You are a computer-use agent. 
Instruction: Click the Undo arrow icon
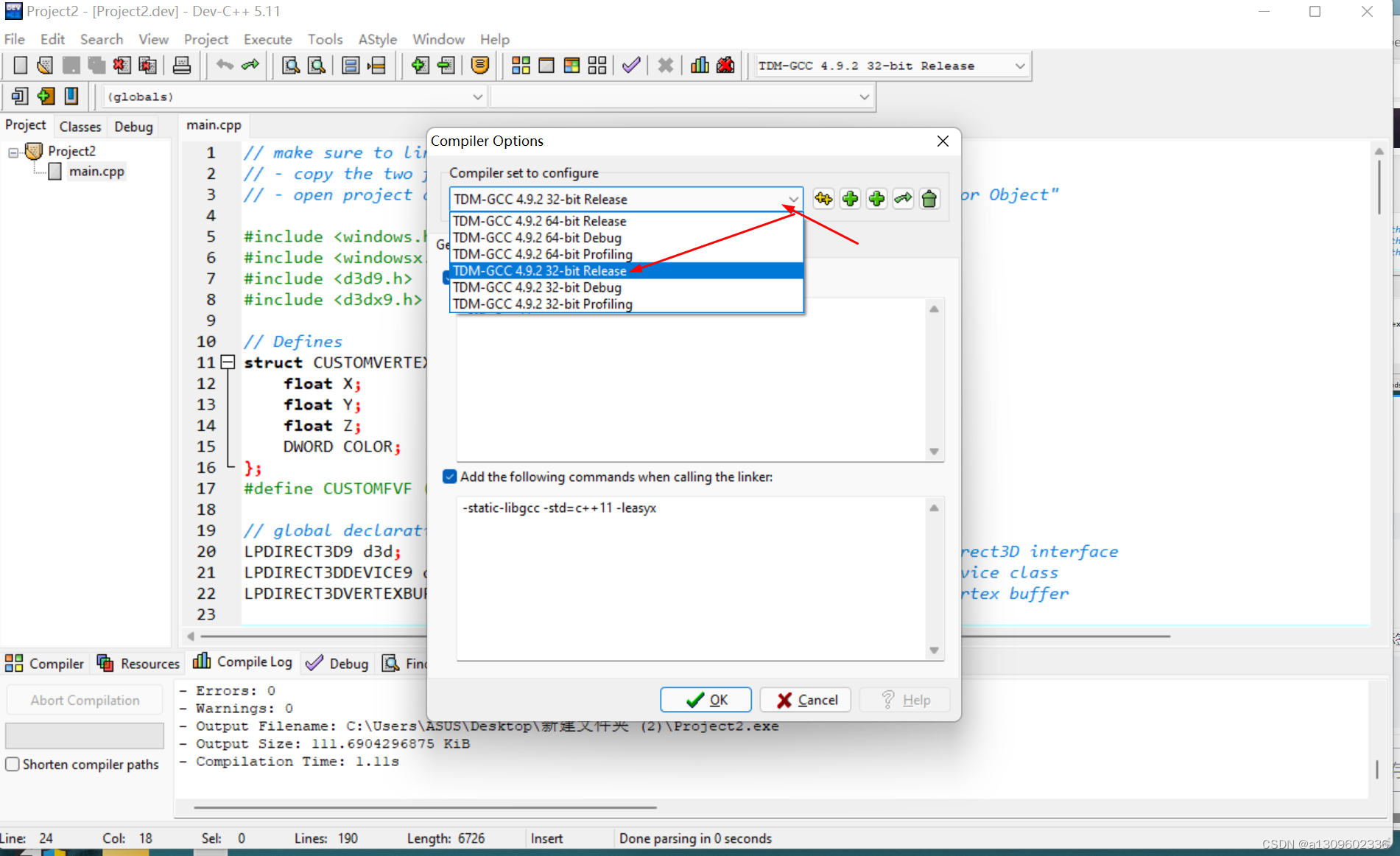point(225,66)
